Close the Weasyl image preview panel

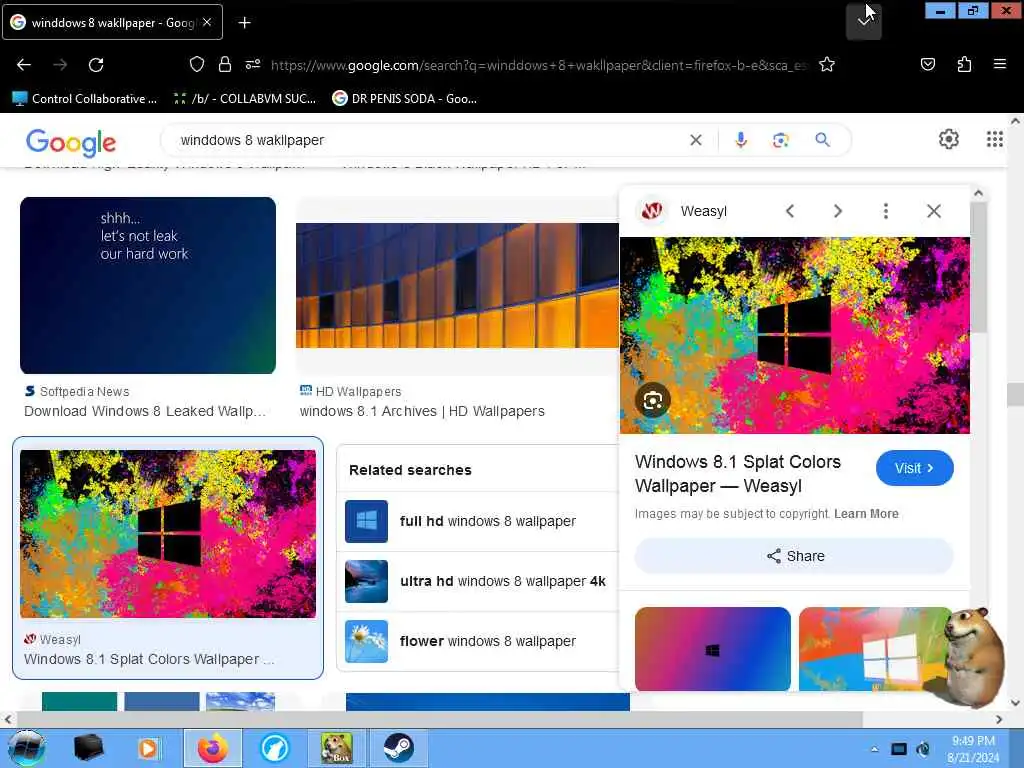[x=934, y=211]
